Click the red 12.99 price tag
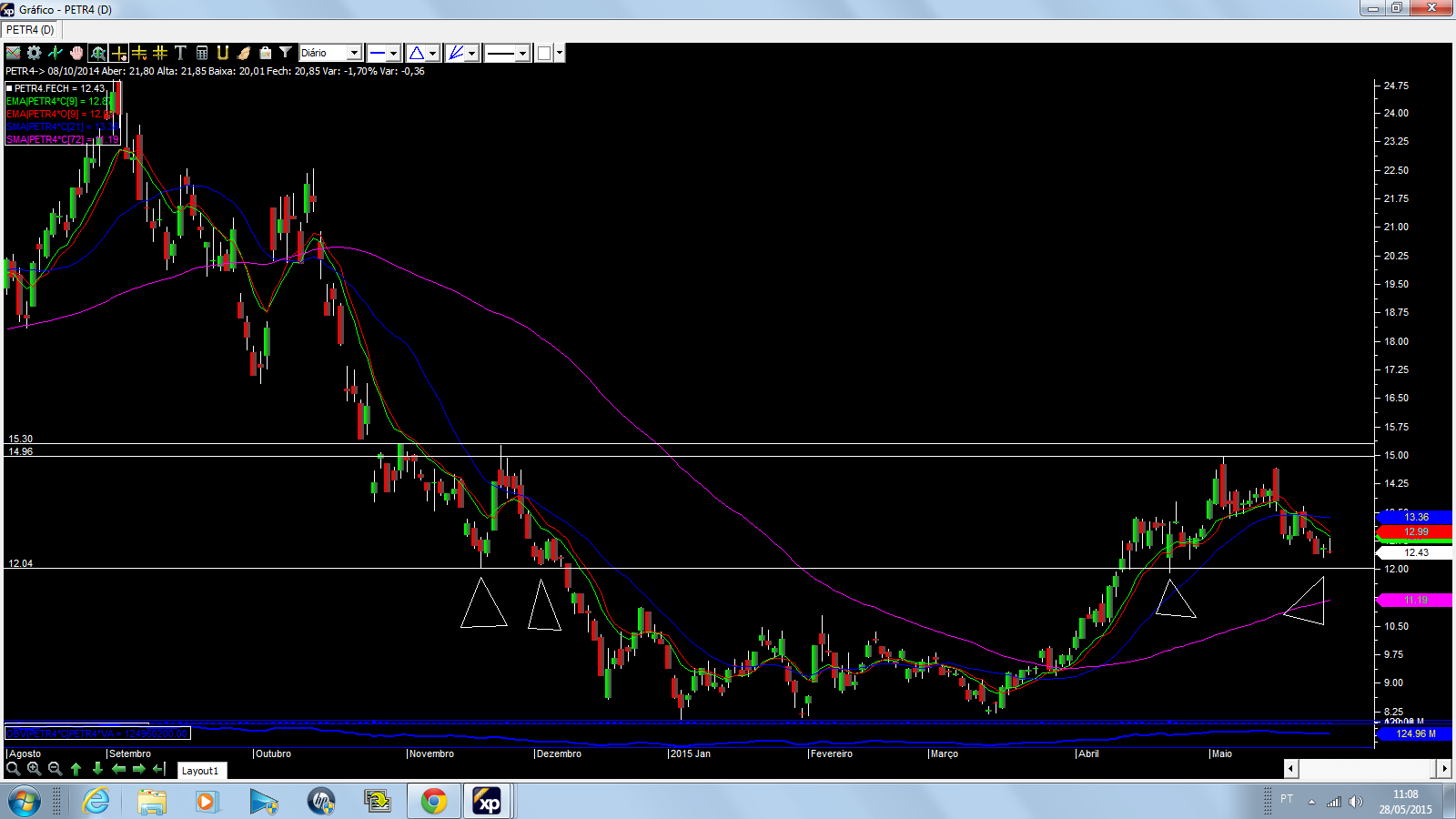 1415,531
